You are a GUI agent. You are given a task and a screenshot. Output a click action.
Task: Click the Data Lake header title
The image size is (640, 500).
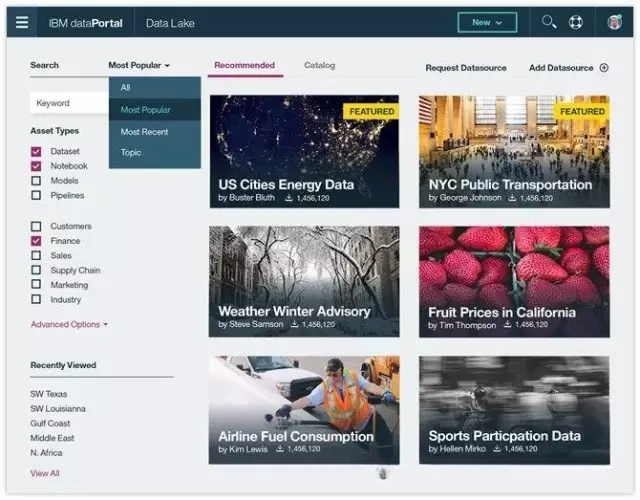click(170, 23)
